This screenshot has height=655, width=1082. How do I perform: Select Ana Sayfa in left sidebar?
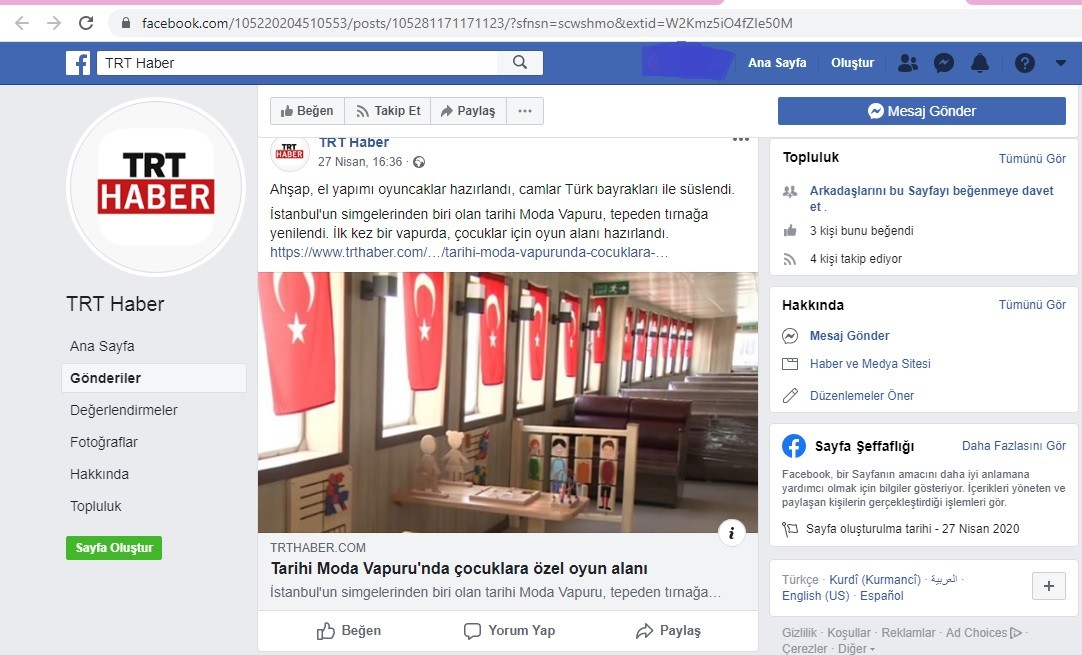[x=102, y=346]
